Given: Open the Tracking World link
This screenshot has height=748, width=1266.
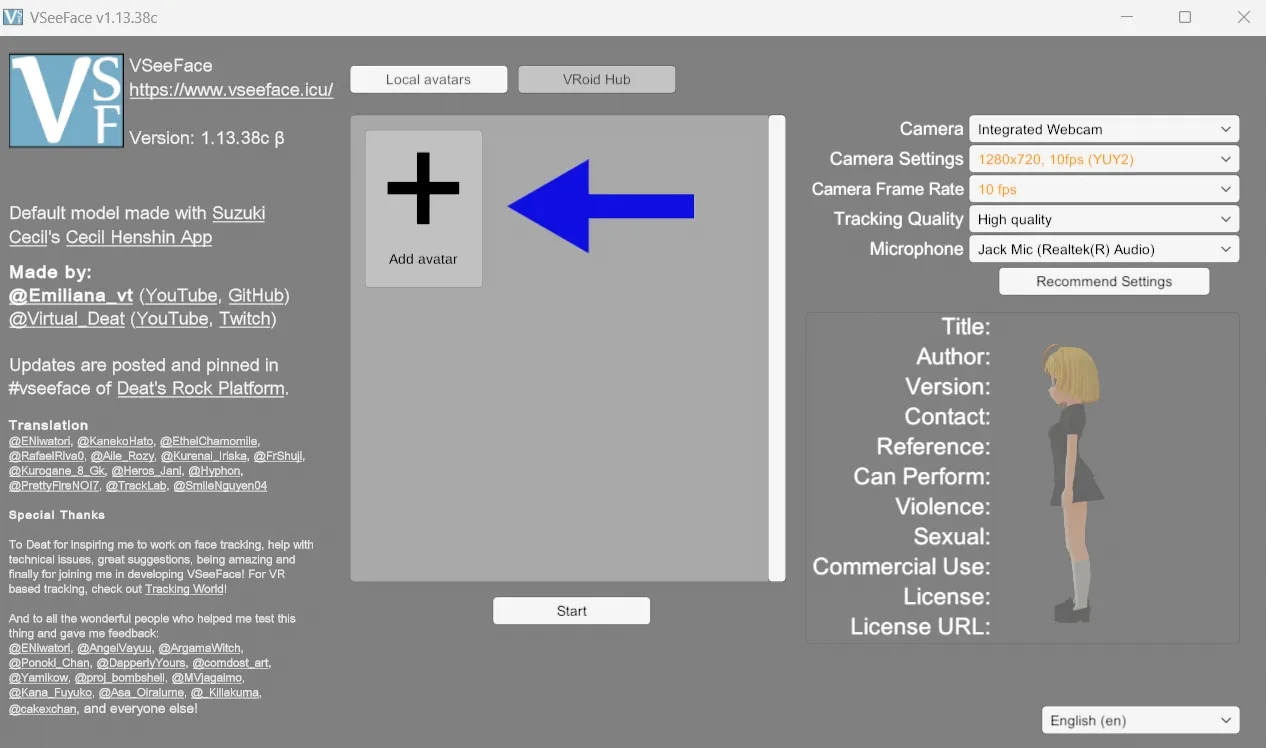Looking at the screenshot, I should (x=185, y=589).
